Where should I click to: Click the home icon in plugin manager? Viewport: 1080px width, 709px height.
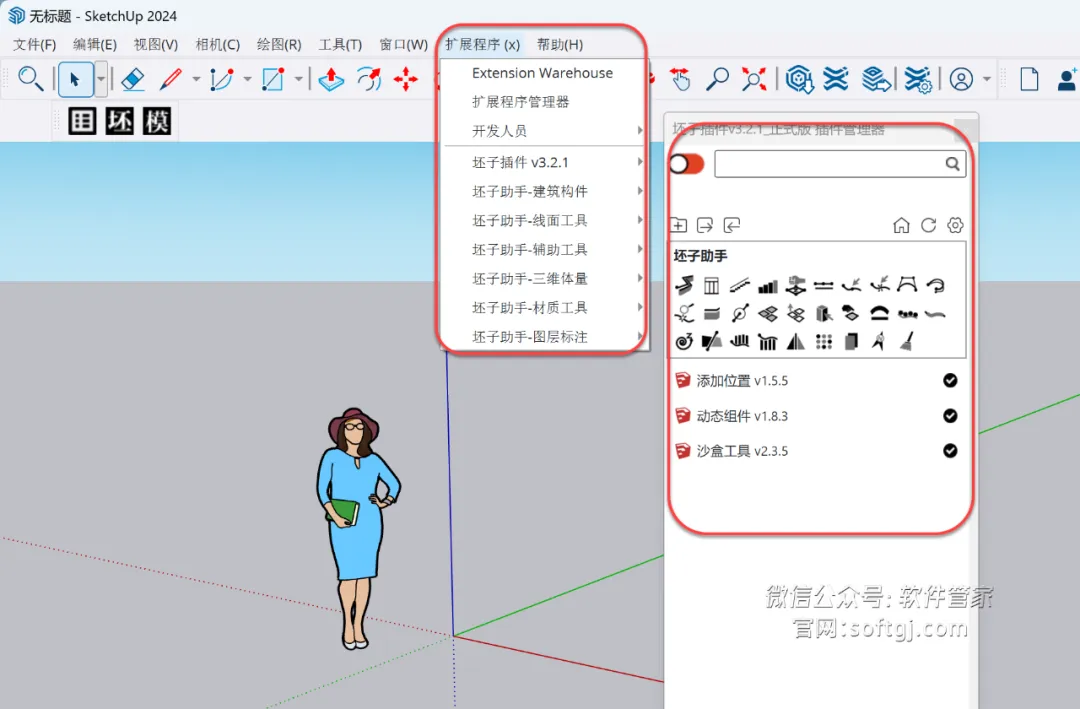pyautogui.click(x=901, y=225)
